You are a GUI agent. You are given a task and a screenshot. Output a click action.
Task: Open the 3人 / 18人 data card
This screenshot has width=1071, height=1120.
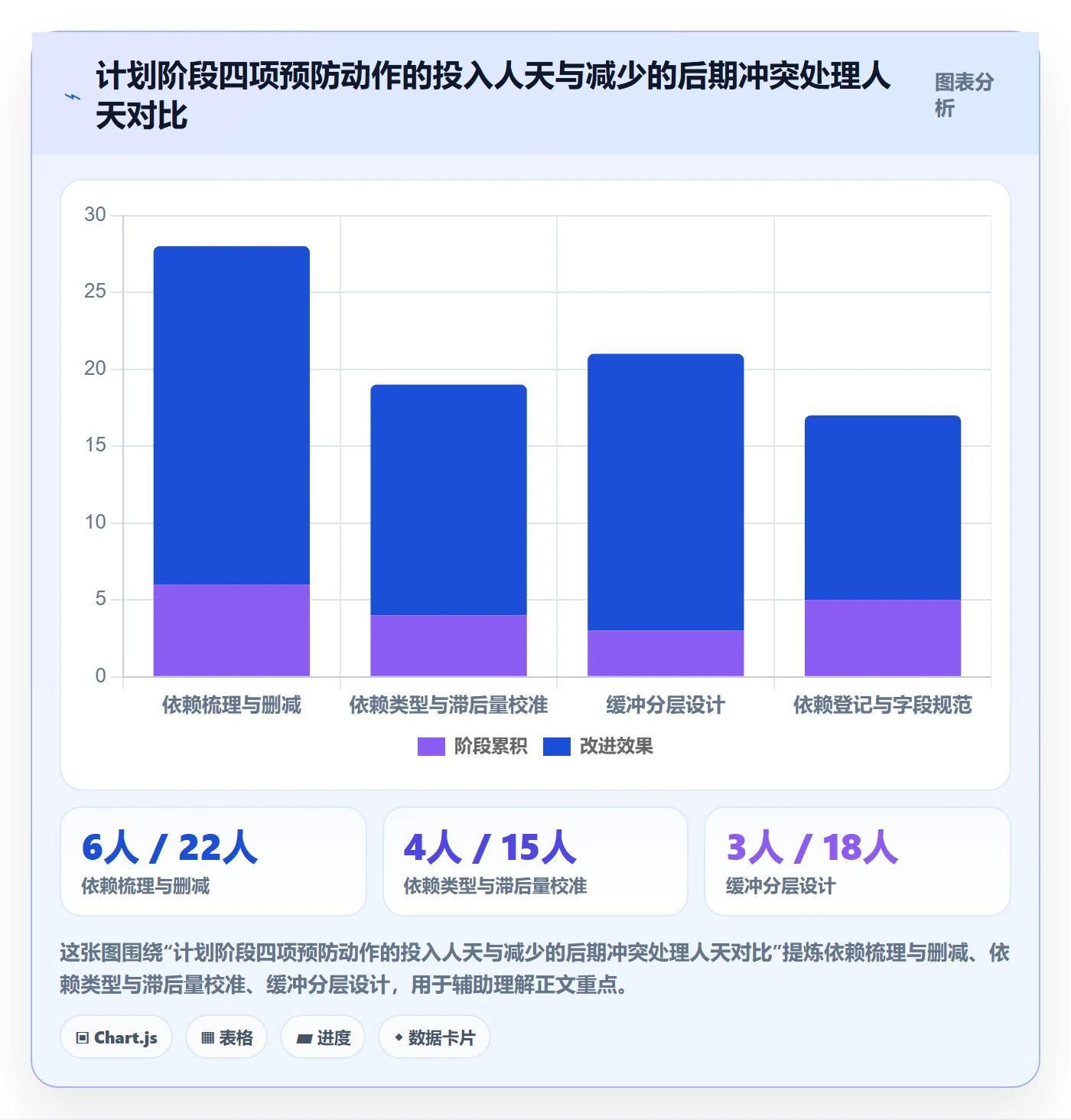pos(858,861)
